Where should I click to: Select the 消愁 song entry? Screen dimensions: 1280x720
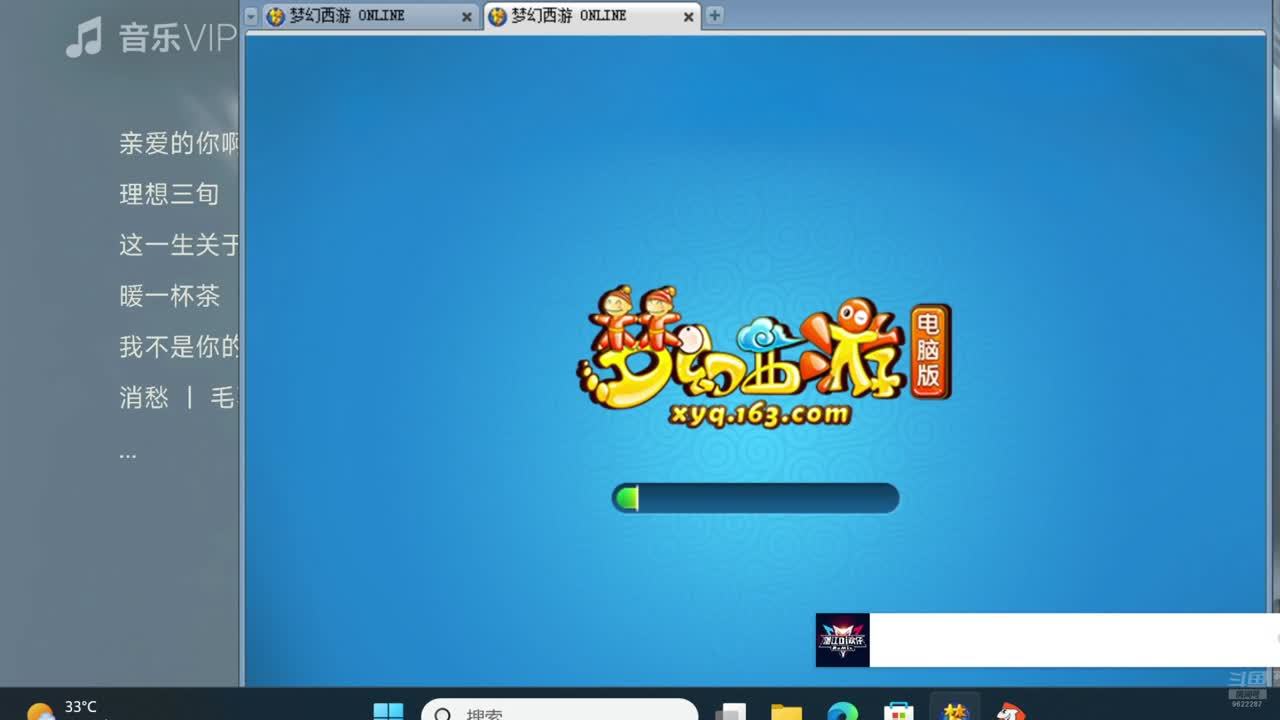179,398
